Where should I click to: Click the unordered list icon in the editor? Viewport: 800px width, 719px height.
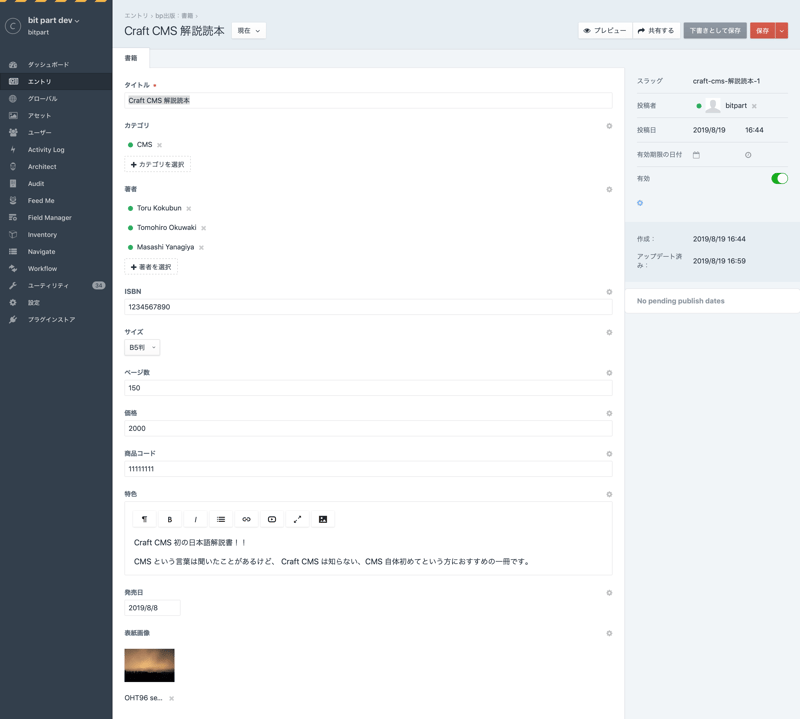click(221, 519)
